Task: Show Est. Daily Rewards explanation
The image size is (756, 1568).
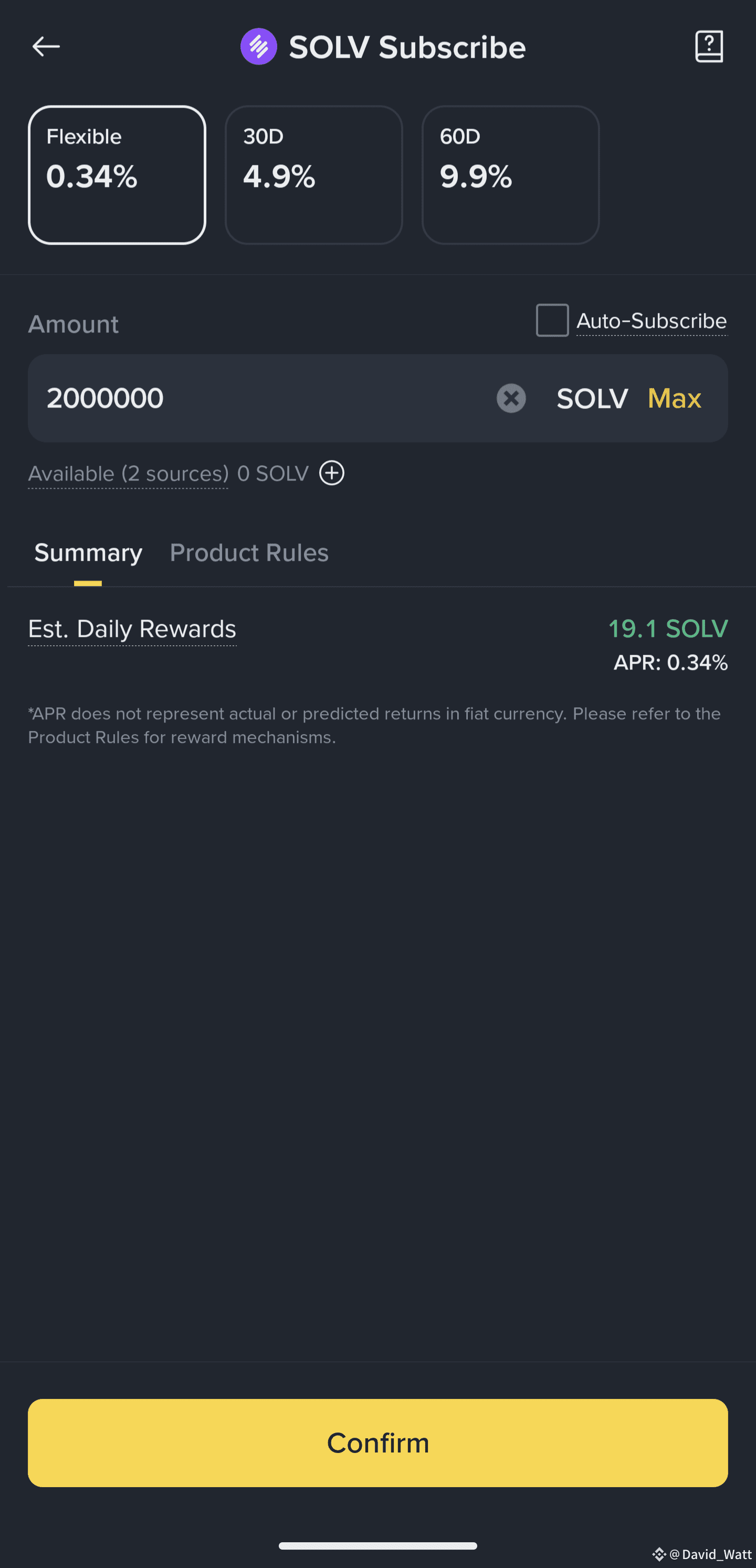Action: pos(132,629)
